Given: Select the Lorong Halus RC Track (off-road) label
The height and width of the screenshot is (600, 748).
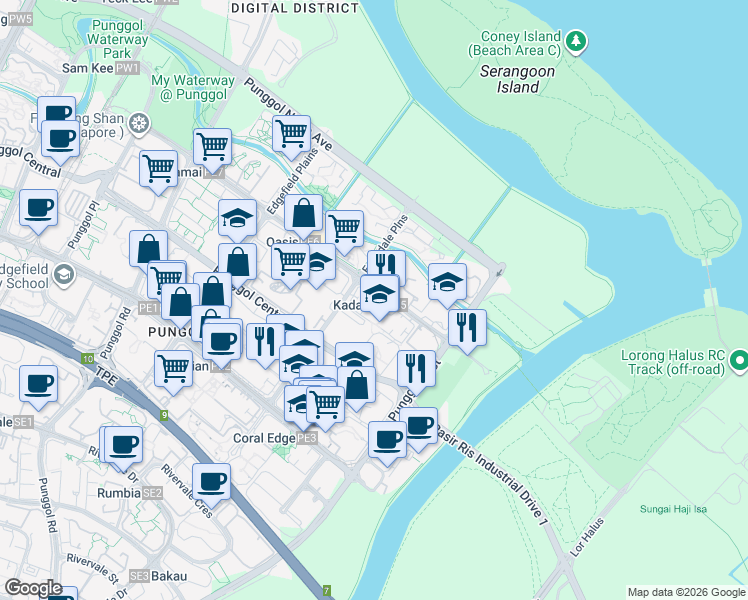Looking at the screenshot, I should [673, 362].
